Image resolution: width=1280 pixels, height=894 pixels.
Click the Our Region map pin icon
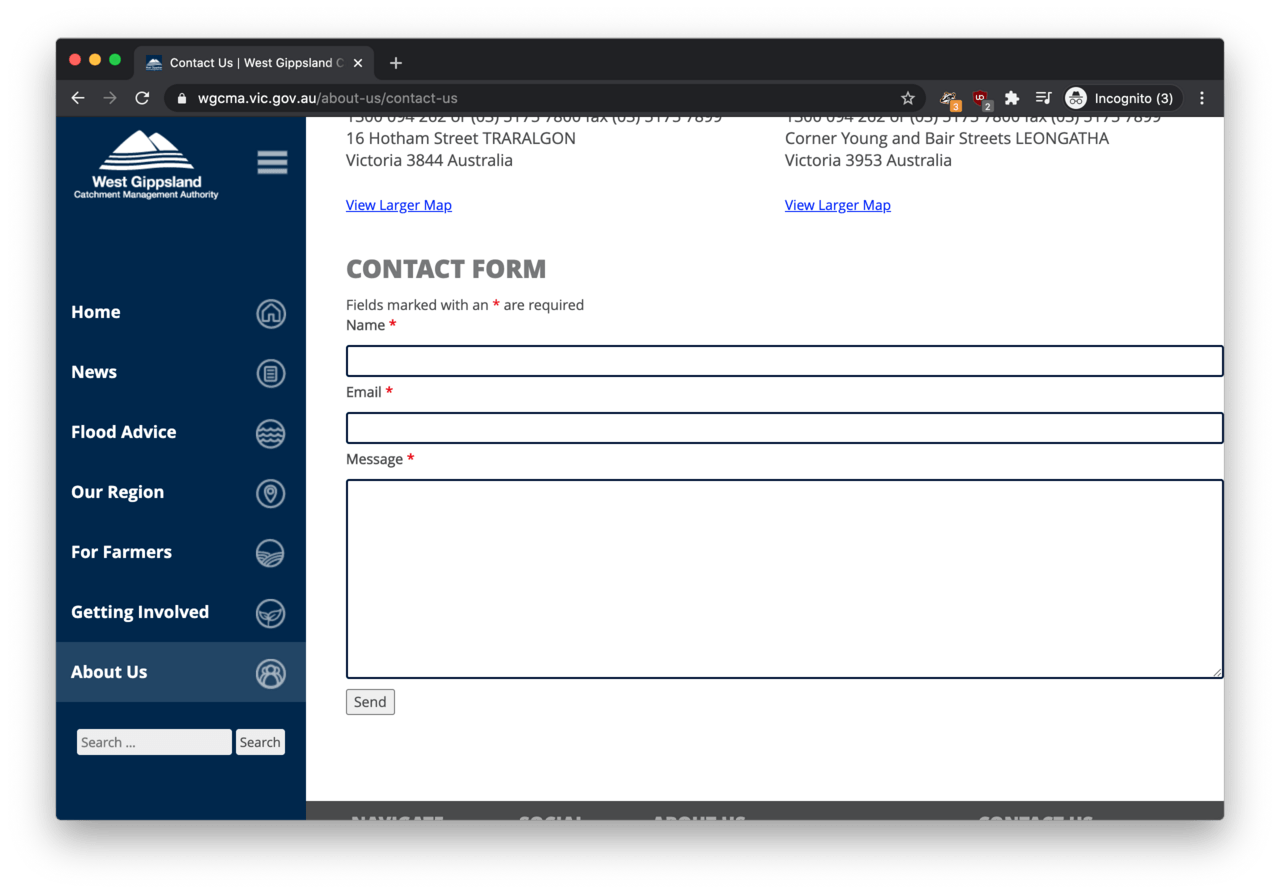[x=270, y=493]
